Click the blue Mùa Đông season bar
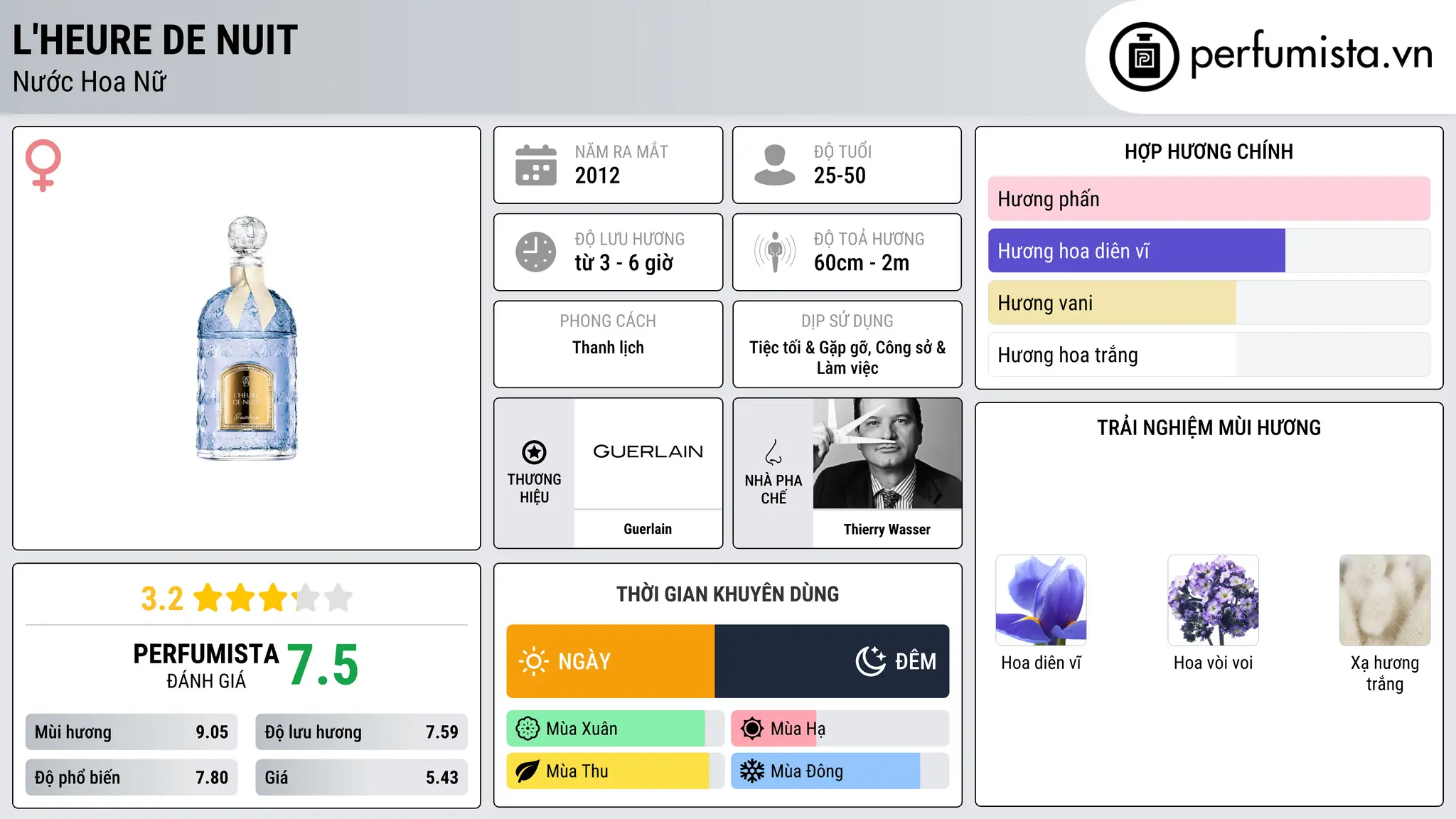The width and height of the screenshot is (1456, 819). 840,771
